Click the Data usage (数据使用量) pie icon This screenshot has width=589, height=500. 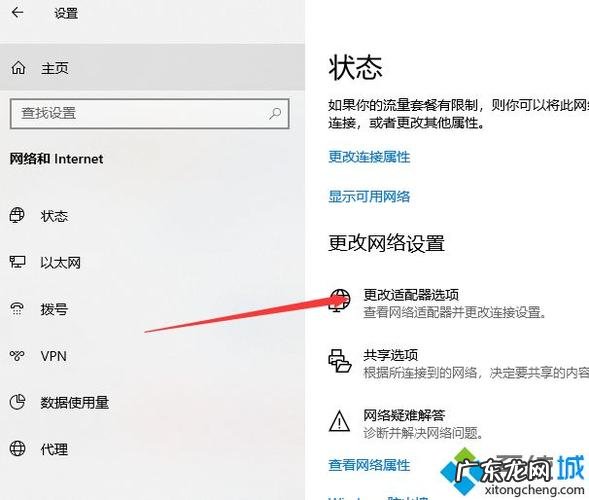pyautogui.click(x=17, y=402)
